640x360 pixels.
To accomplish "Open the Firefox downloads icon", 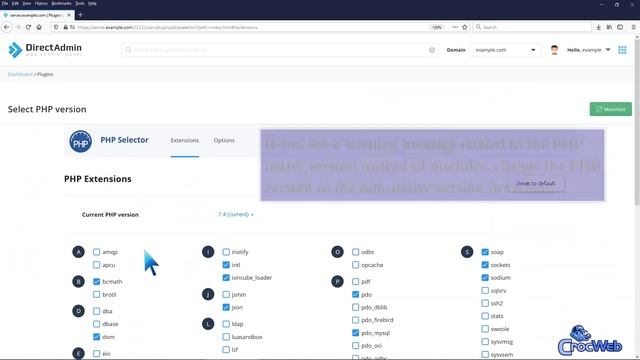I will pos(598,27).
